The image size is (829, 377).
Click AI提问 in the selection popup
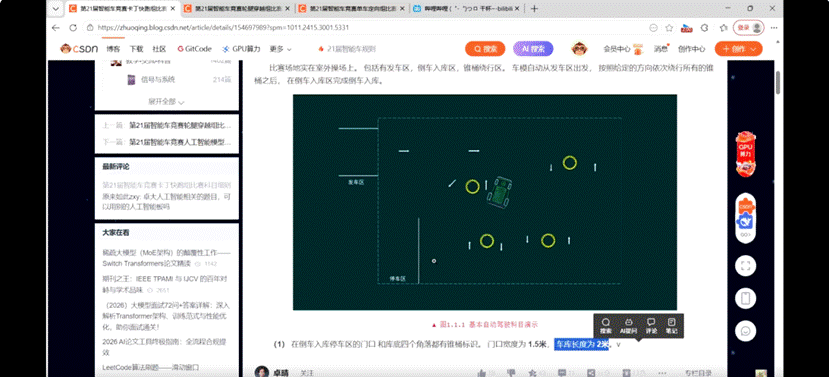pos(629,326)
